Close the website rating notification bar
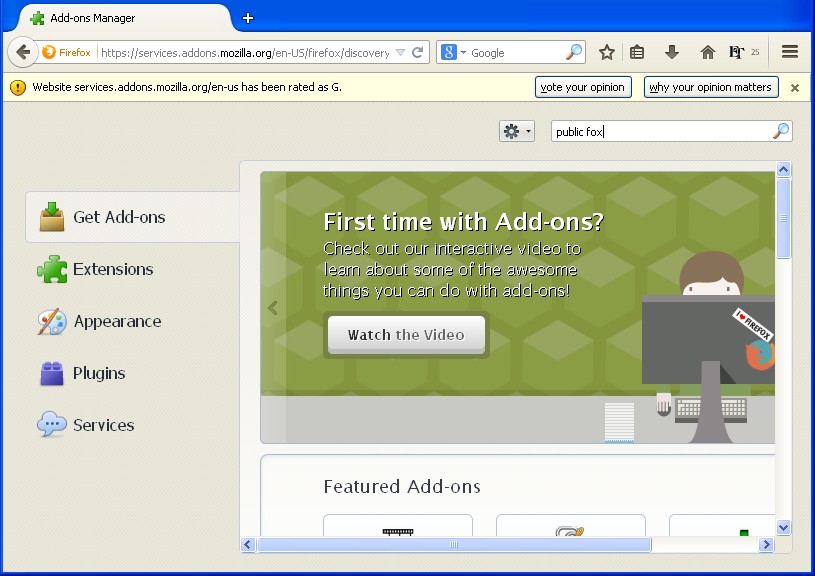 click(x=795, y=88)
